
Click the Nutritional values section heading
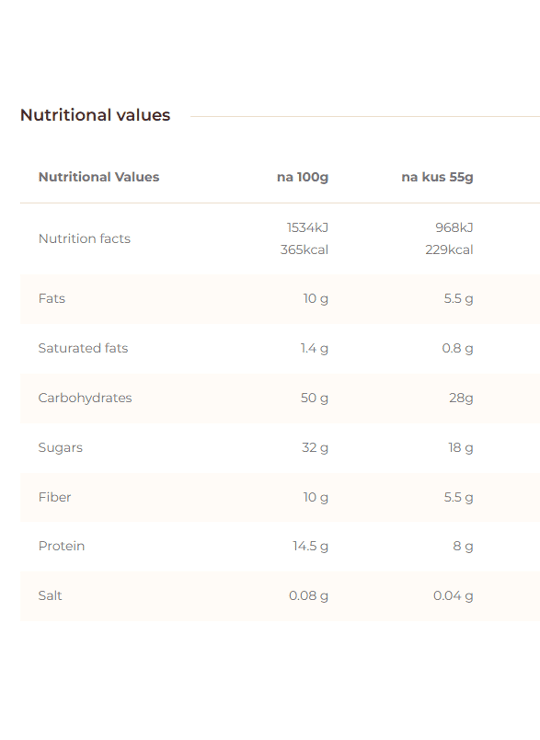point(95,115)
